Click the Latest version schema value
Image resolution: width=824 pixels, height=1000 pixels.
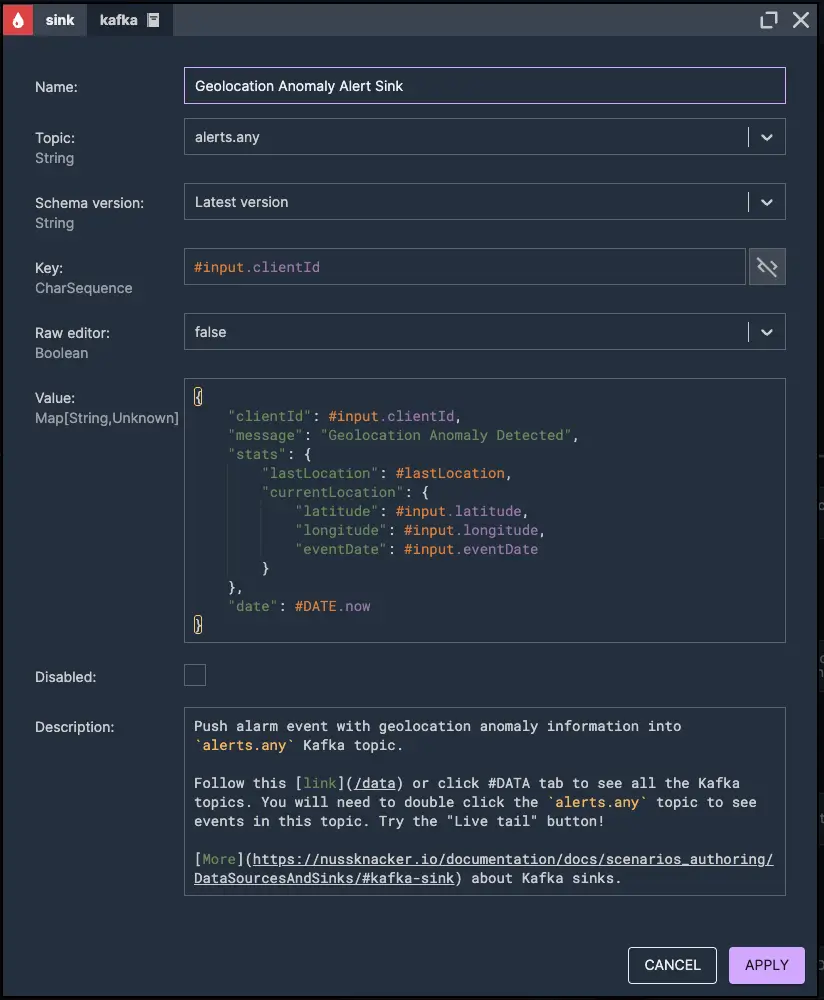[x=241, y=202]
